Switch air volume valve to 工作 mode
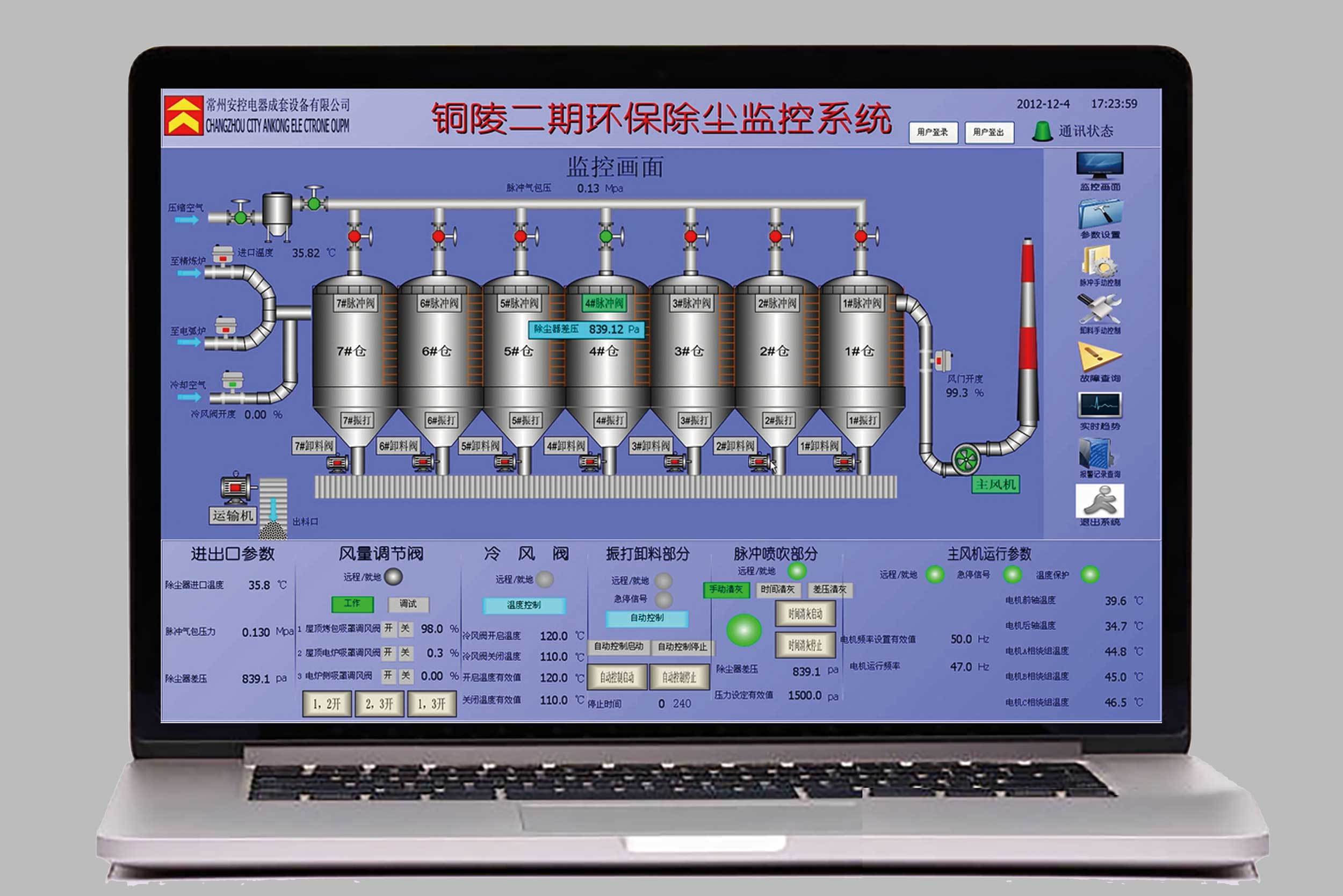This screenshot has width=1343, height=896. 352,603
